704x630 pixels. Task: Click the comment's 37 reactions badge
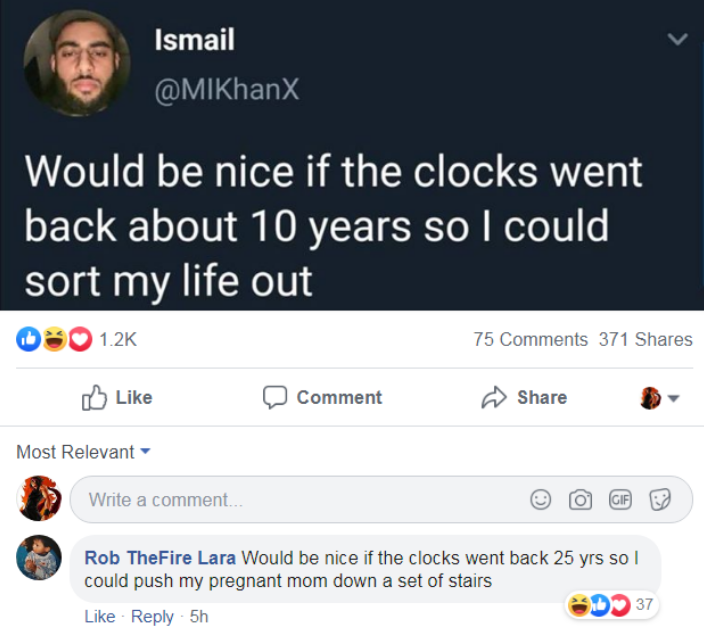pyautogui.click(x=609, y=604)
